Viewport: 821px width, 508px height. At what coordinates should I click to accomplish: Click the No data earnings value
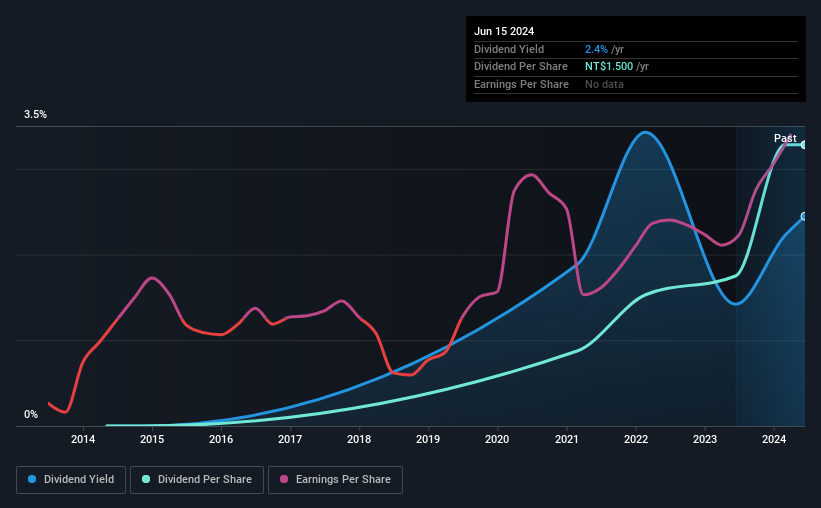(x=604, y=84)
